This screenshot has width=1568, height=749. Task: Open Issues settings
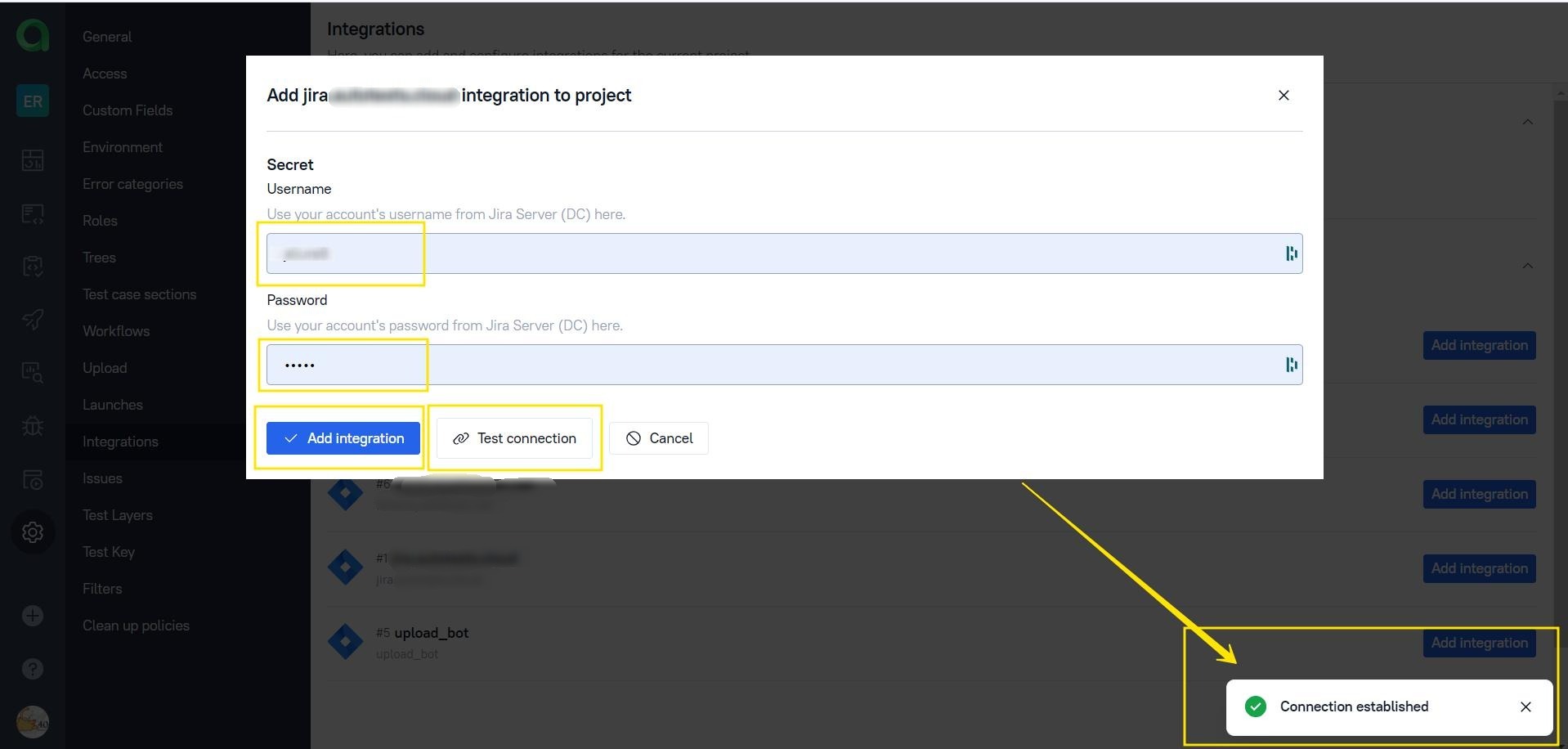102,478
